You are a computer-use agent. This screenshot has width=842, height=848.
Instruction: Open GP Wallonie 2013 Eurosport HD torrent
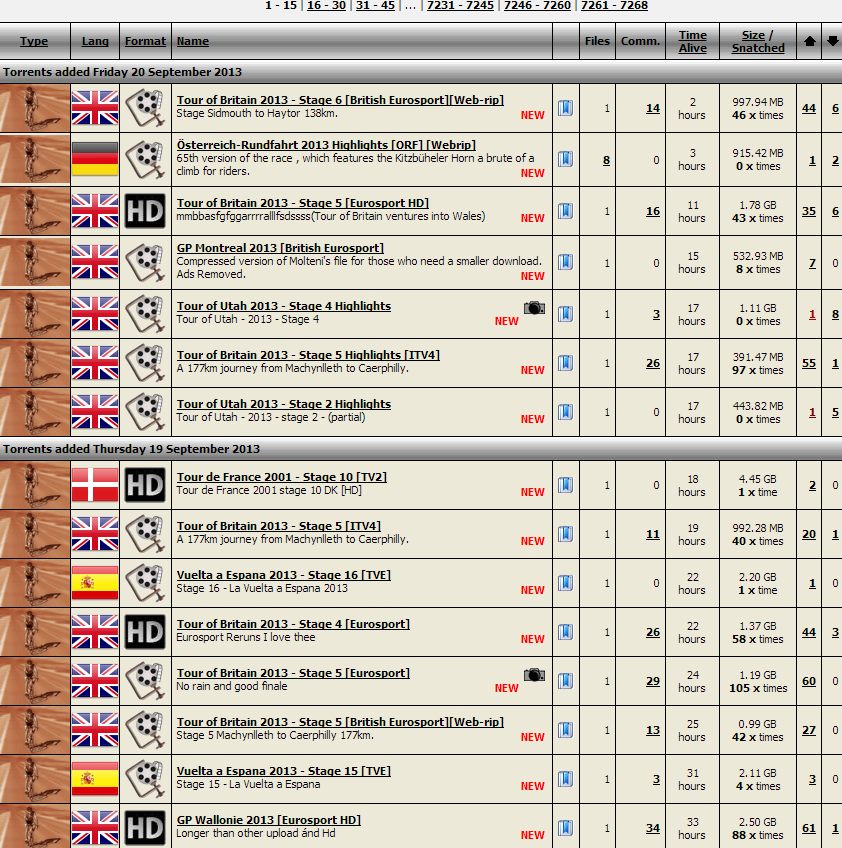(x=269, y=820)
